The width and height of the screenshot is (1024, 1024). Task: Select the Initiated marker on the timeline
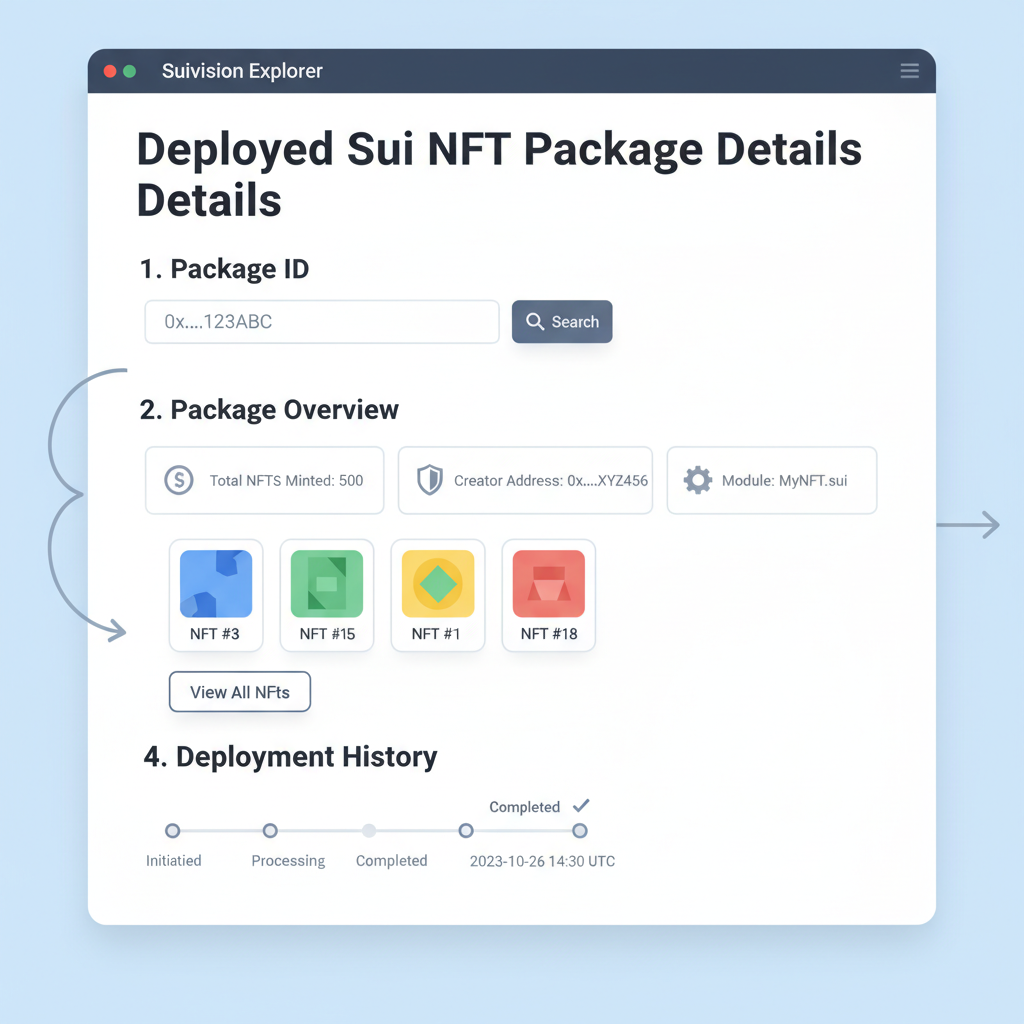pos(173,830)
